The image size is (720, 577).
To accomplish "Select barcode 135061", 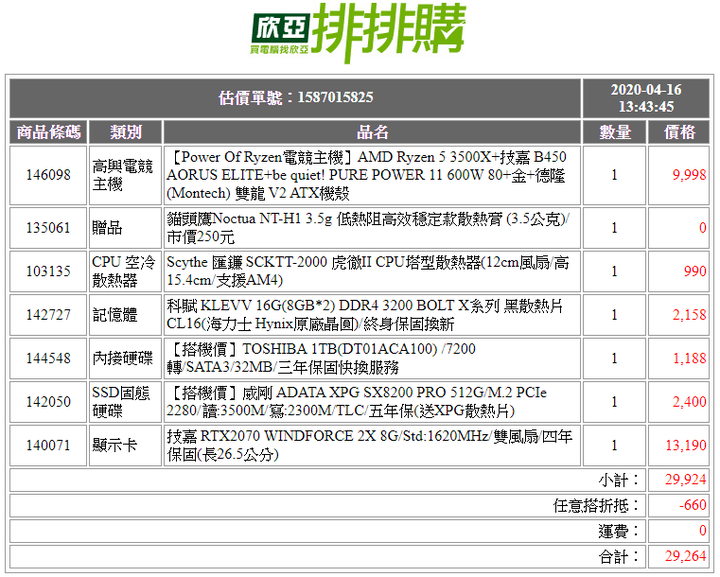I will point(48,228).
